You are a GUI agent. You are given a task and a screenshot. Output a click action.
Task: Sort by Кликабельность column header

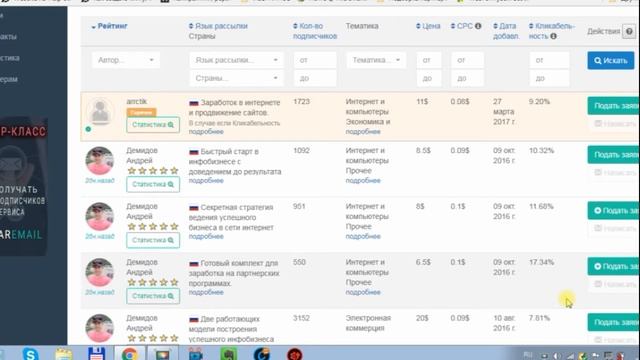coord(551,31)
